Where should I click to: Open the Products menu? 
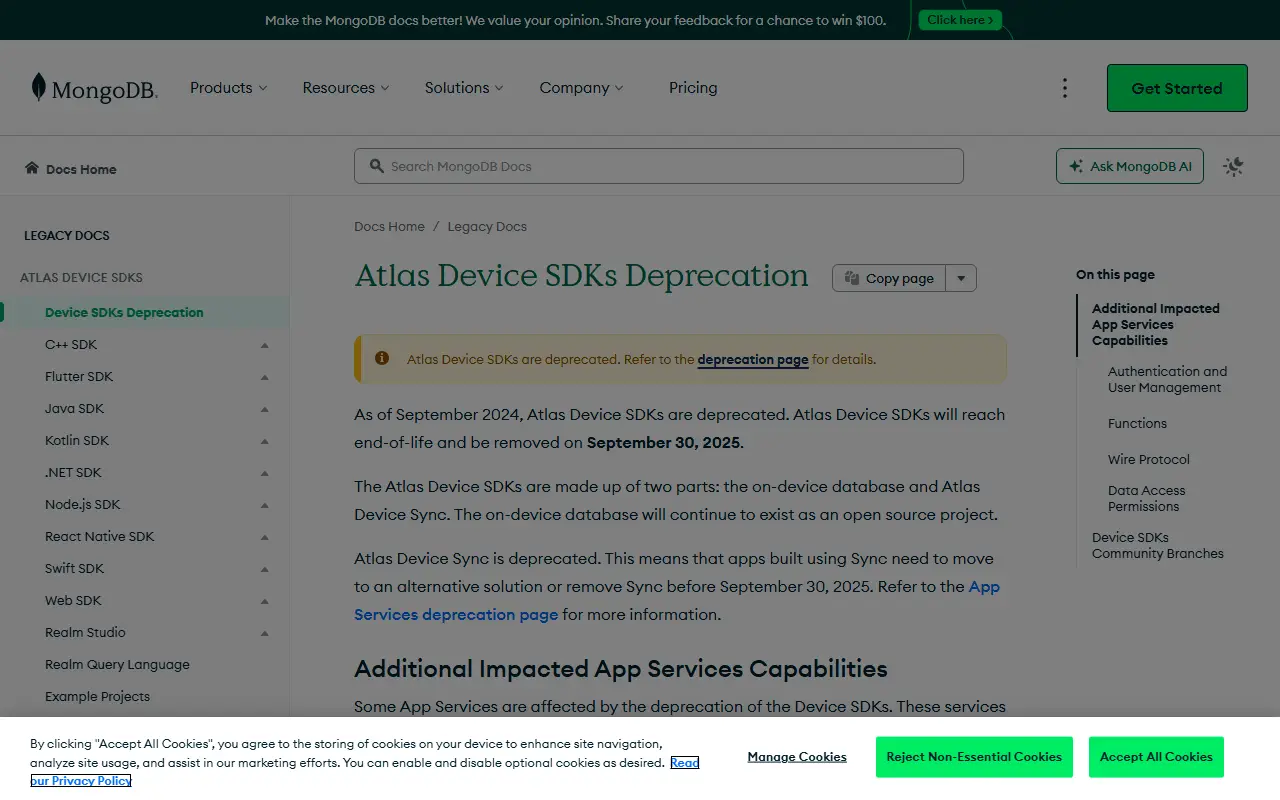pyautogui.click(x=229, y=88)
